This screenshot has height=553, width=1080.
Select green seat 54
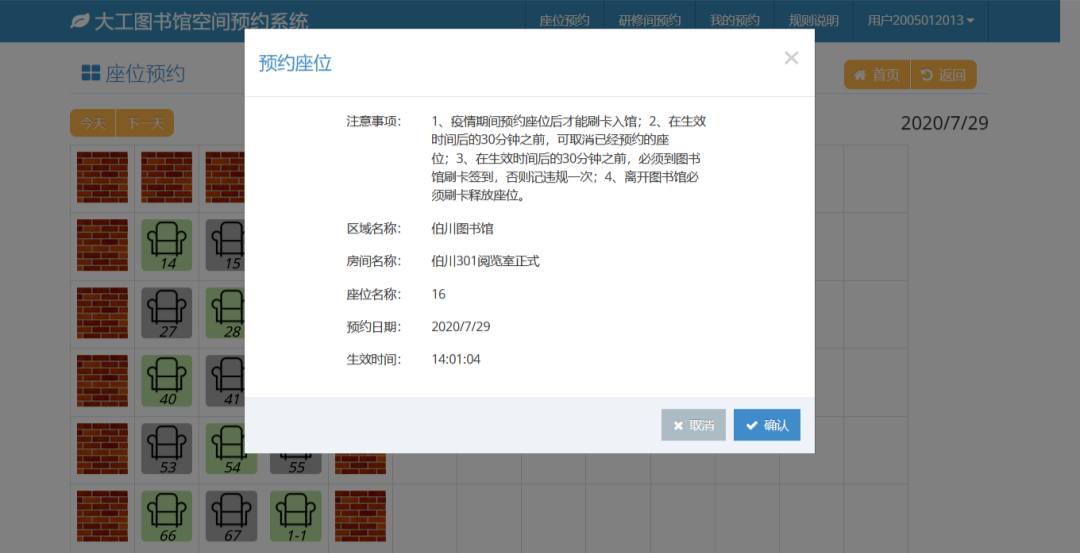[231, 449]
